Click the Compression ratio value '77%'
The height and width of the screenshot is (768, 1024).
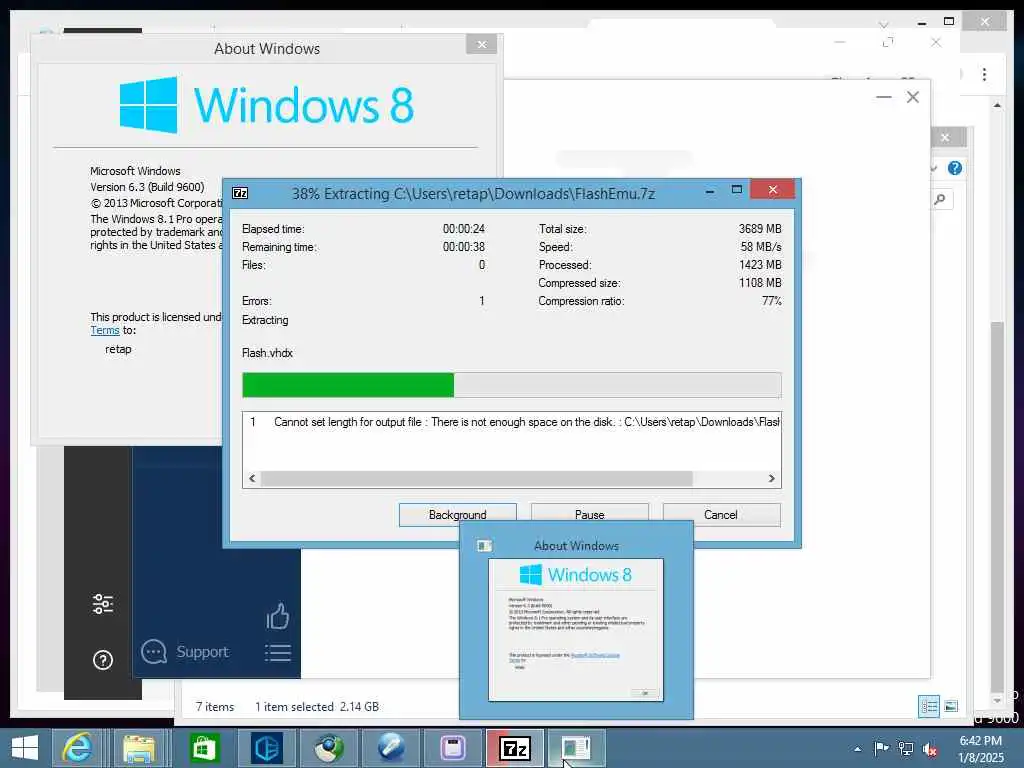[x=772, y=301]
